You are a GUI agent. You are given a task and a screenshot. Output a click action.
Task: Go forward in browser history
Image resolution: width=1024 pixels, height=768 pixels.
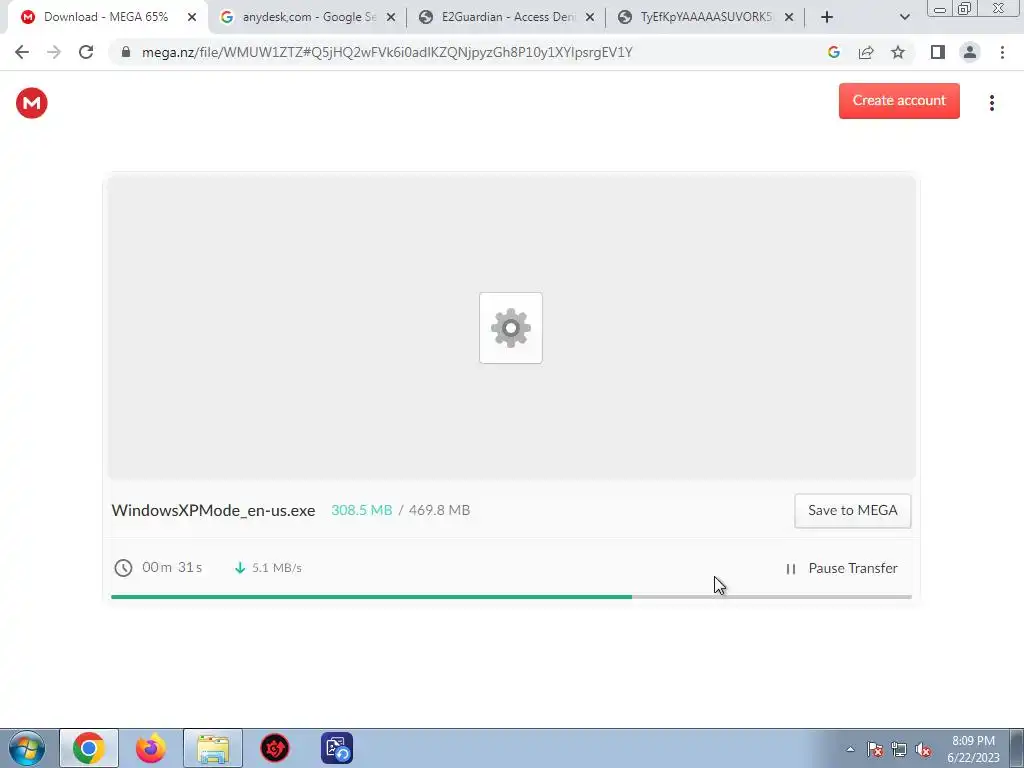(54, 52)
